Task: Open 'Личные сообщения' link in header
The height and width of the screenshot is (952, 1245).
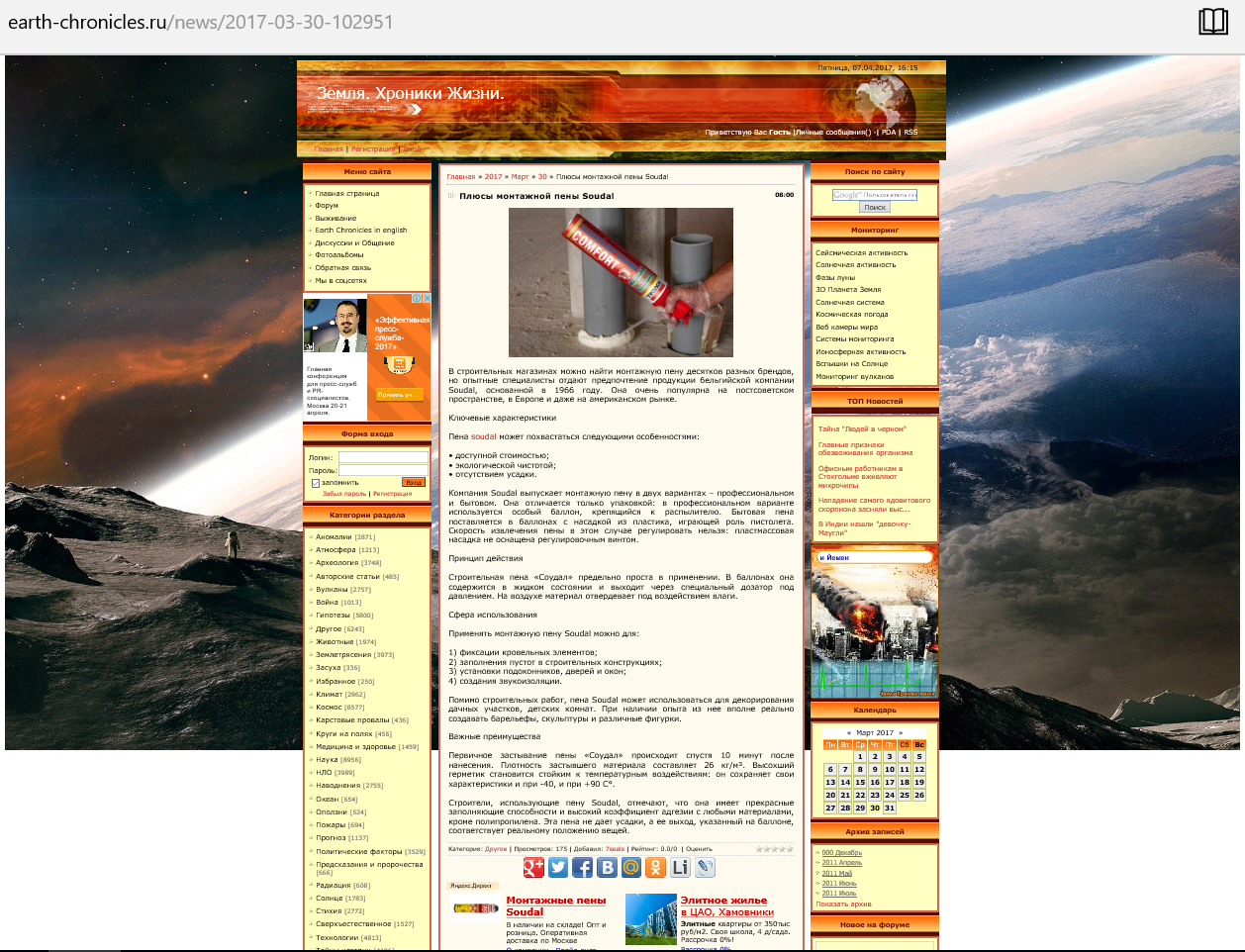Action: [833, 132]
